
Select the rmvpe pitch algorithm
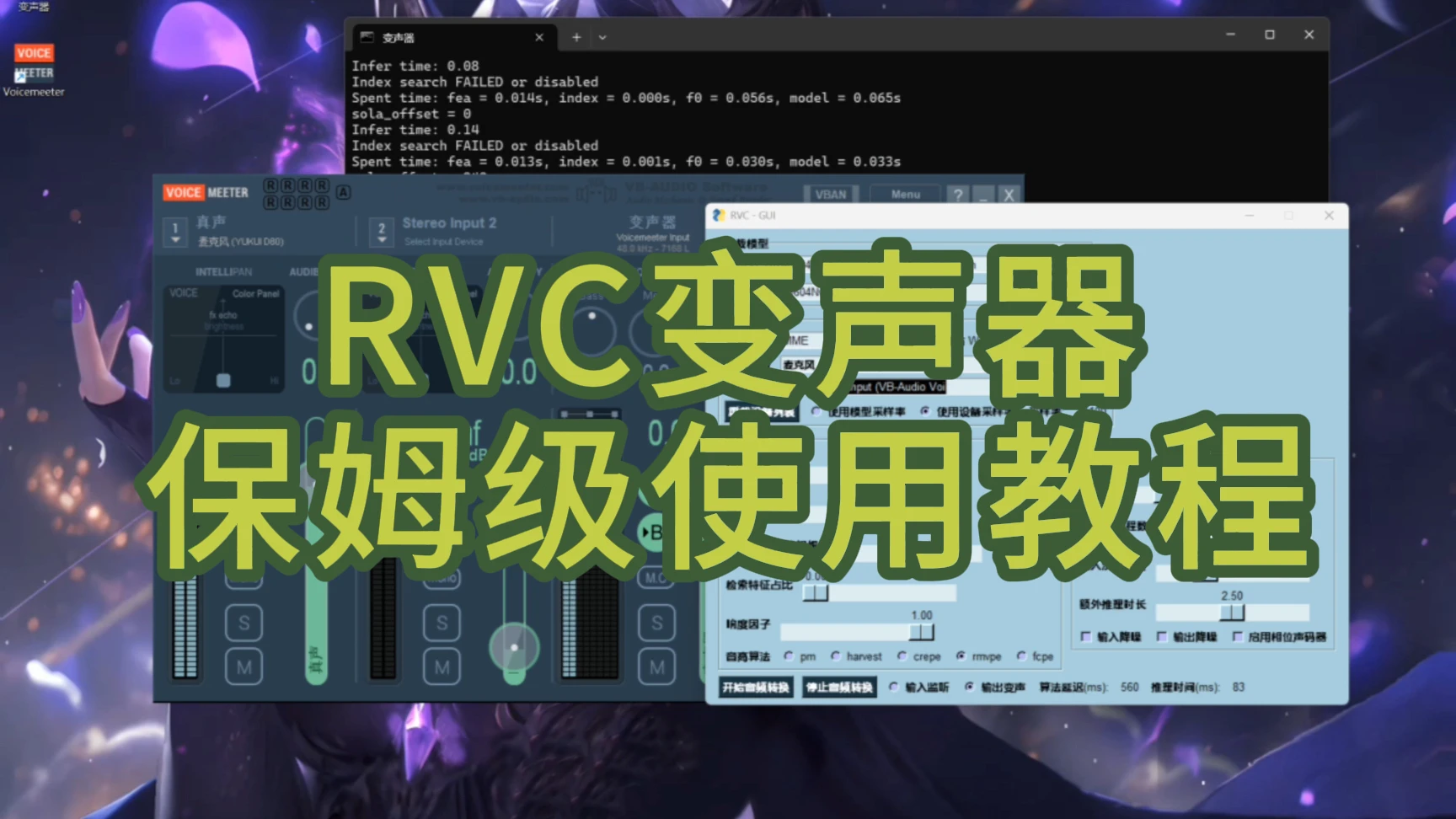pos(961,656)
